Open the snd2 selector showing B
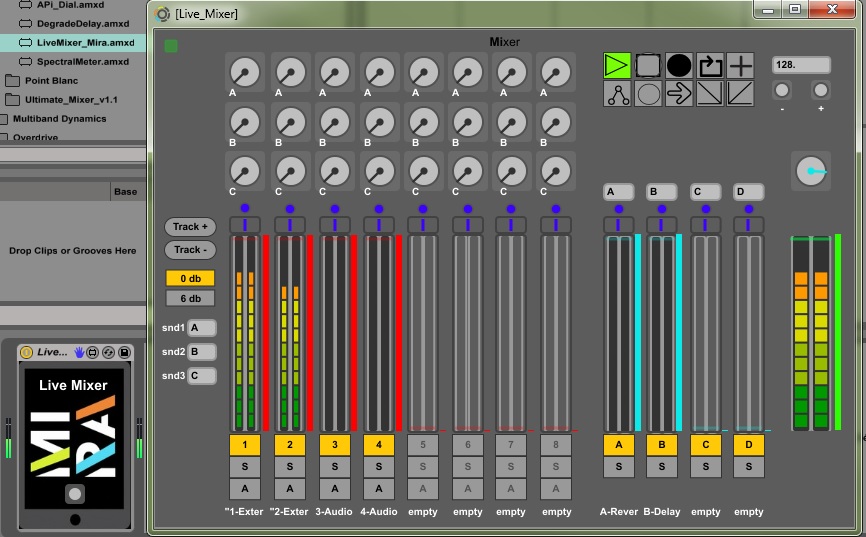The image size is (866, 537). [x=202, y=352]
